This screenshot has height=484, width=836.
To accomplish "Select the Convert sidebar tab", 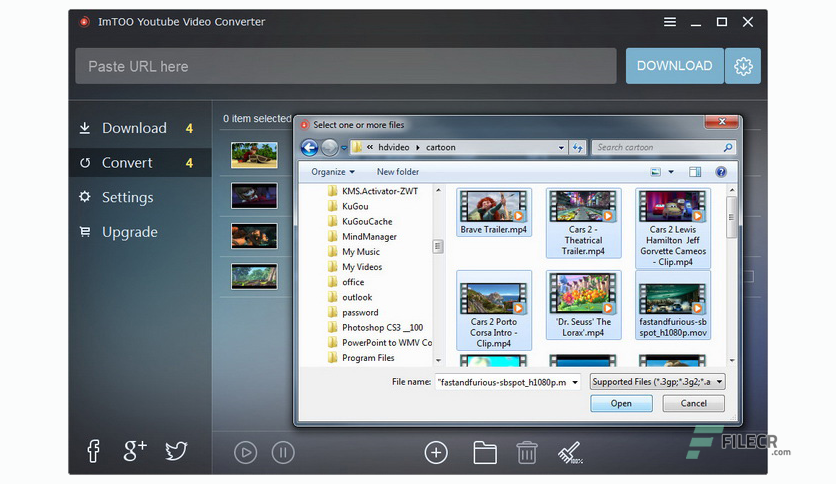I will pos(140,163).
